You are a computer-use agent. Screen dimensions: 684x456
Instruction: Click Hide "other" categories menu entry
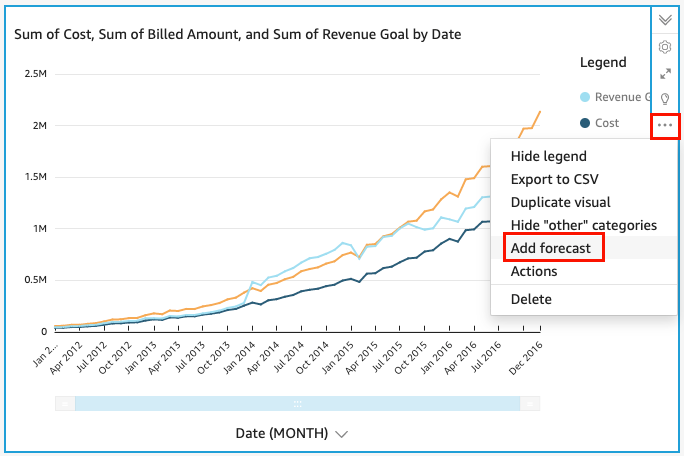(583, 225)
